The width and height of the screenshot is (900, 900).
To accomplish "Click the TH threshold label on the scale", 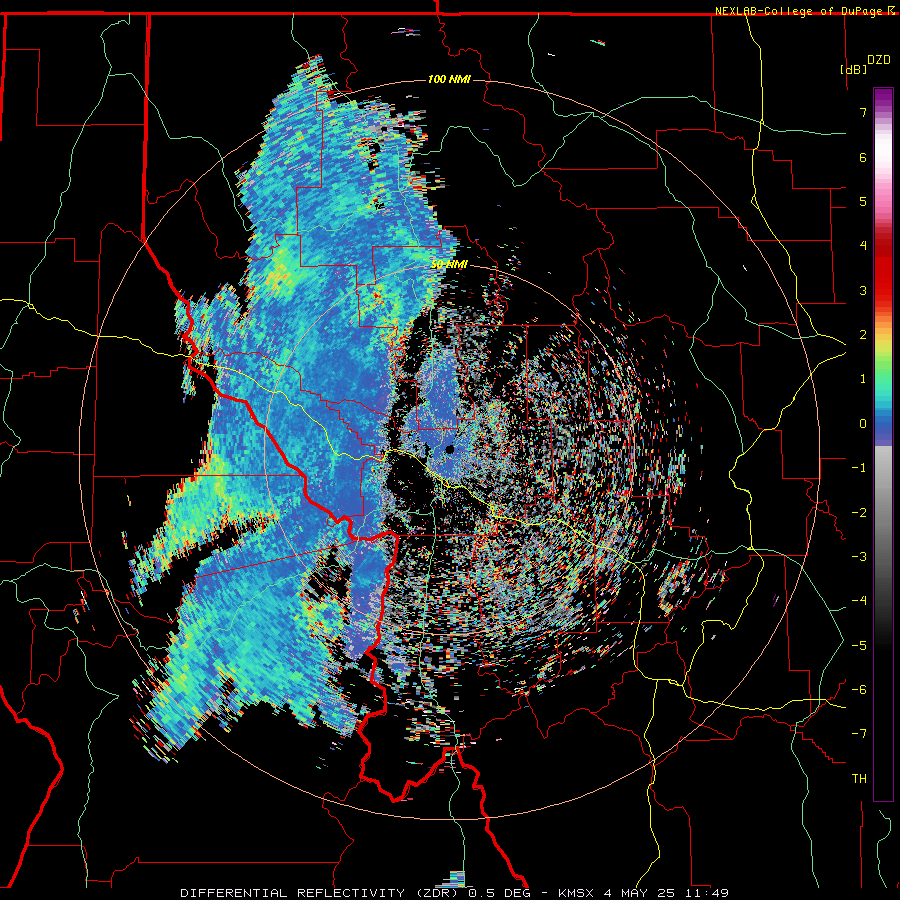I will pyautogui.click(x=859, y=779).
